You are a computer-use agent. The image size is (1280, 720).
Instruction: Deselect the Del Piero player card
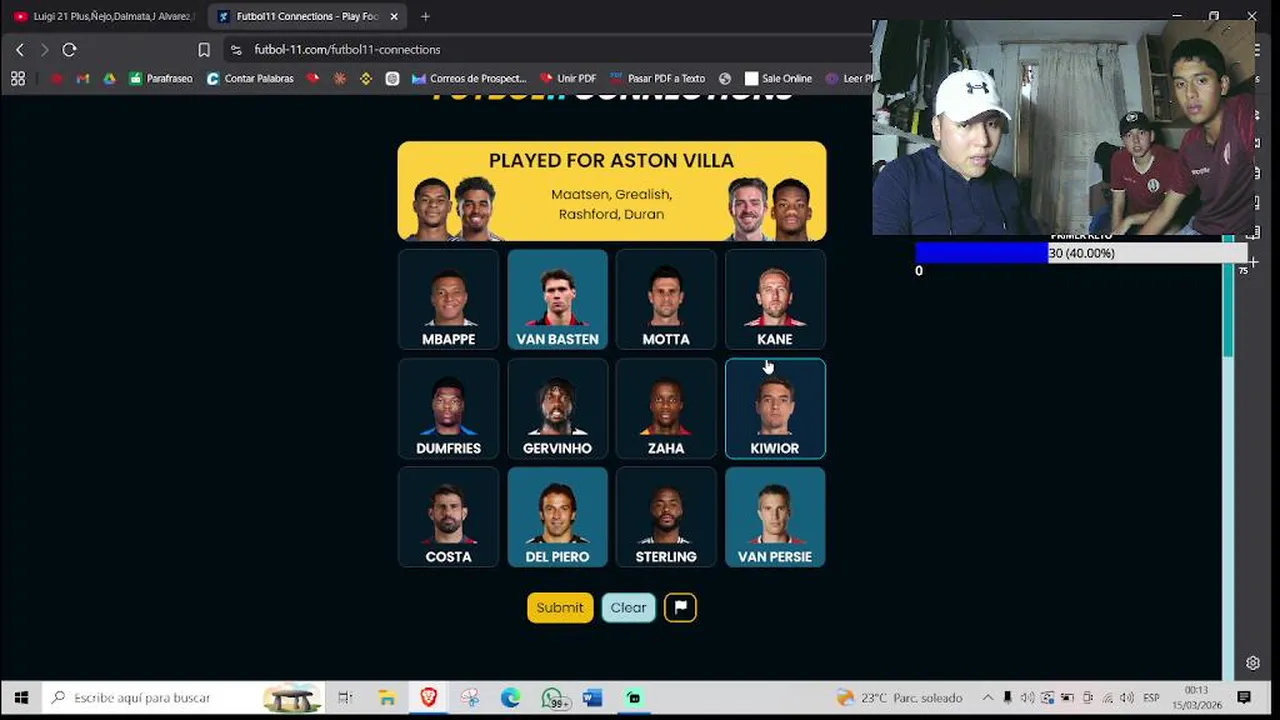point(557,517)
